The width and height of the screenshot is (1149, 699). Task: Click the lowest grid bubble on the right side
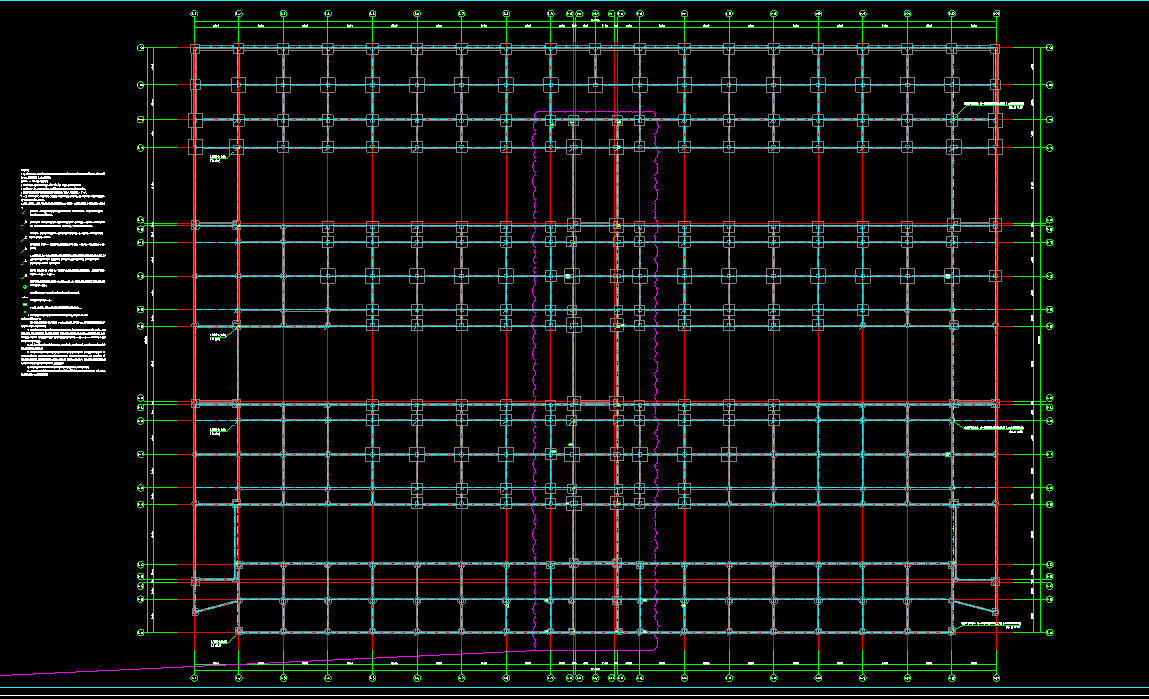pyautogui.click(x=1049, y=632)
